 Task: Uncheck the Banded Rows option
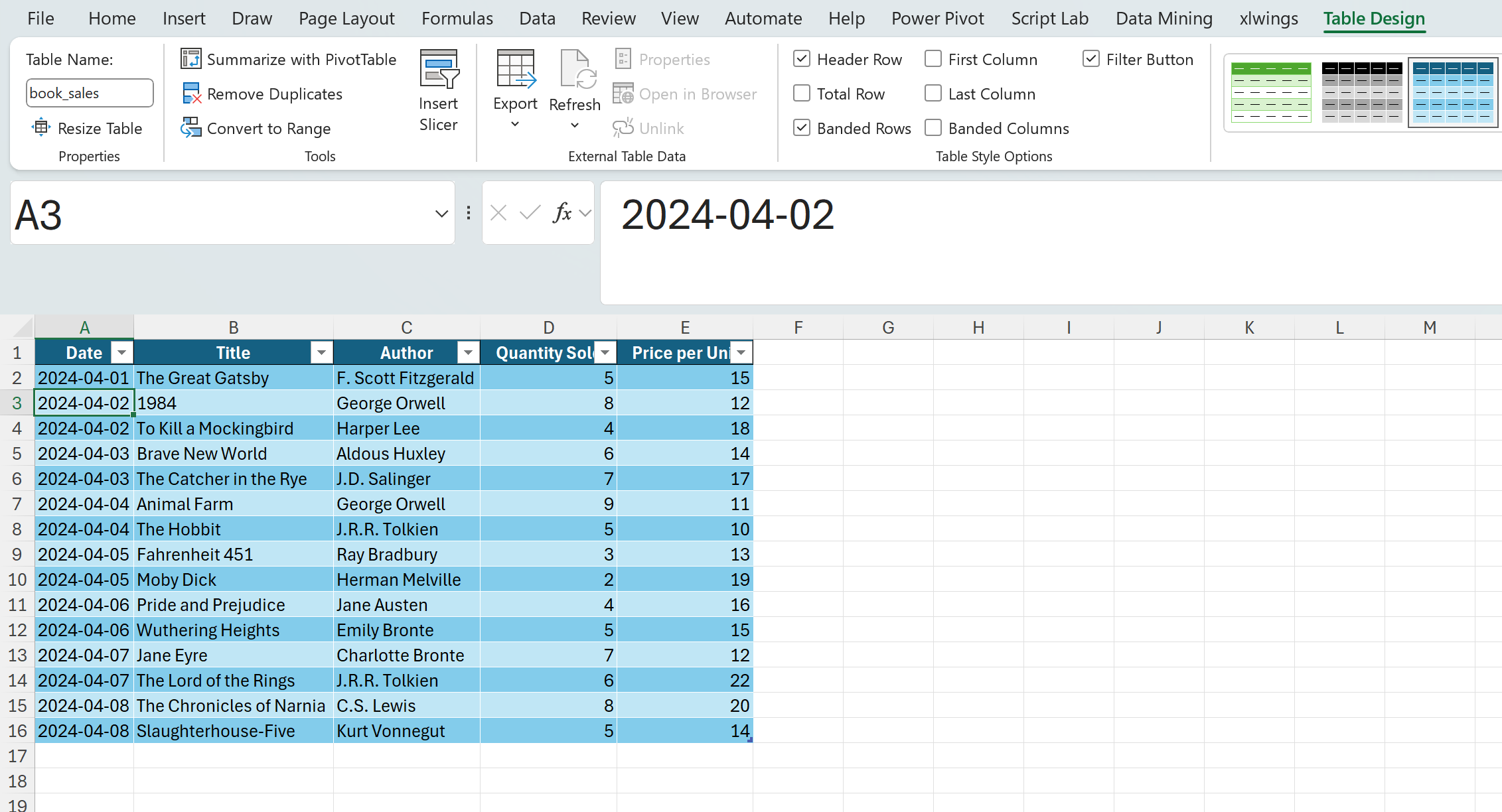[802, 128]
